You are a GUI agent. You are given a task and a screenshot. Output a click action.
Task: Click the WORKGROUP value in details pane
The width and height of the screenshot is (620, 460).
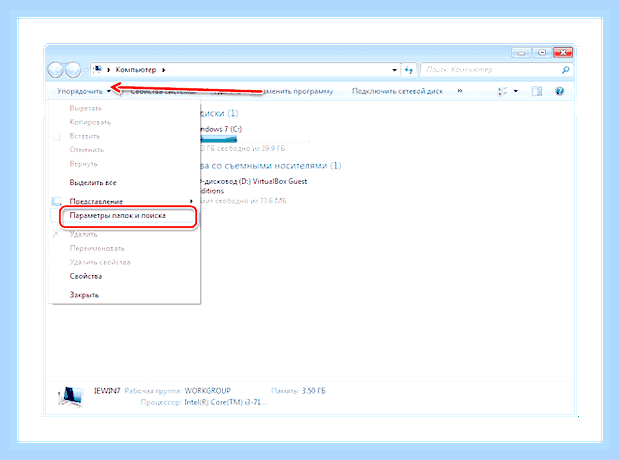(208, 391)
